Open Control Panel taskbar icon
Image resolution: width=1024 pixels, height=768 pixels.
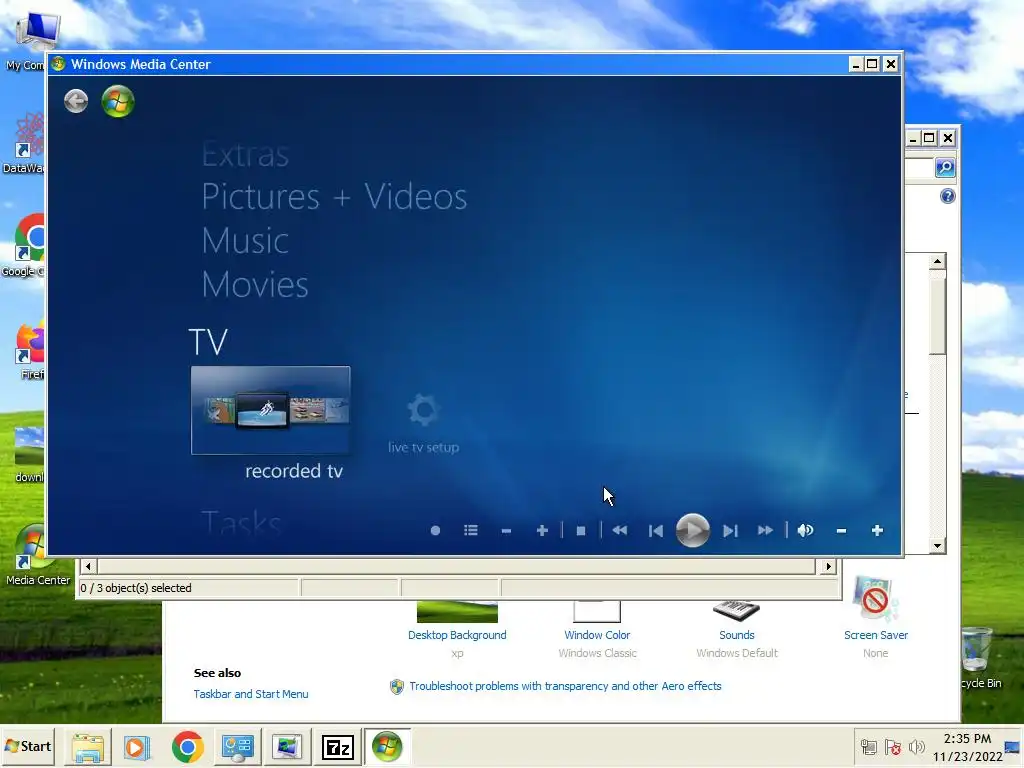point(237,747)
